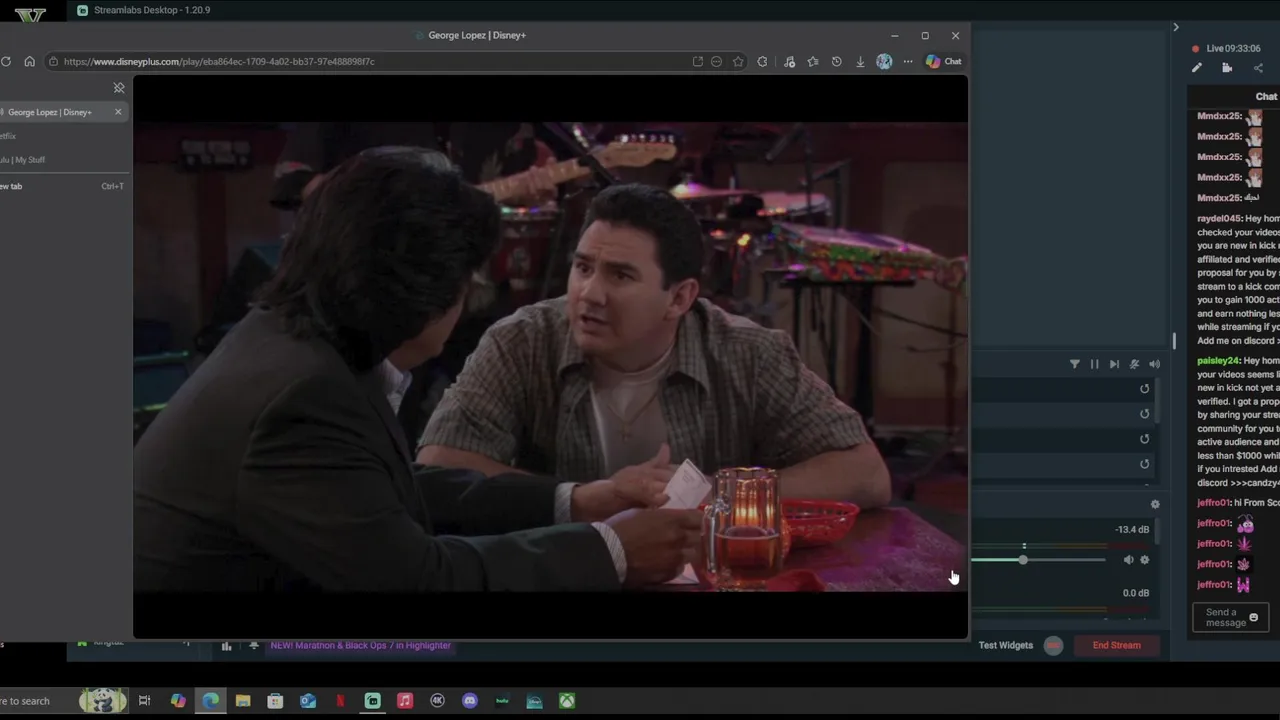Go to browser home page icon
Screen dimensions: 1280x720
point(29,62)
